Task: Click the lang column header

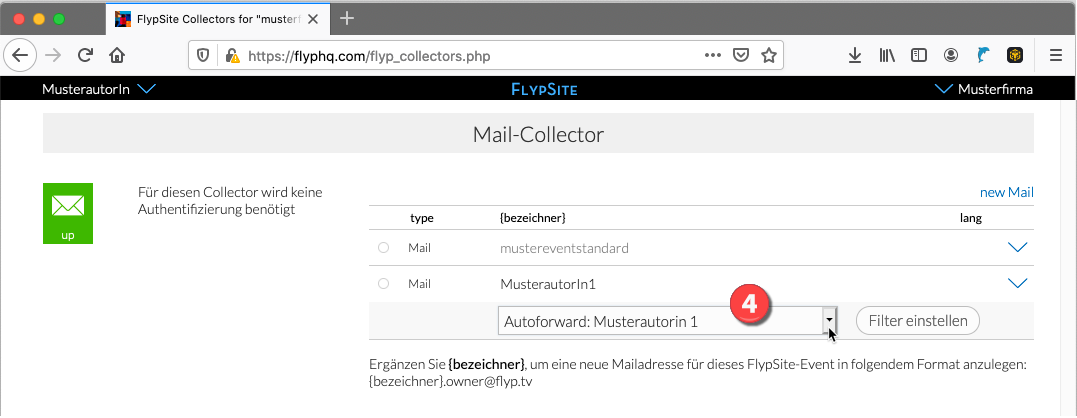Action: (971, 218)
